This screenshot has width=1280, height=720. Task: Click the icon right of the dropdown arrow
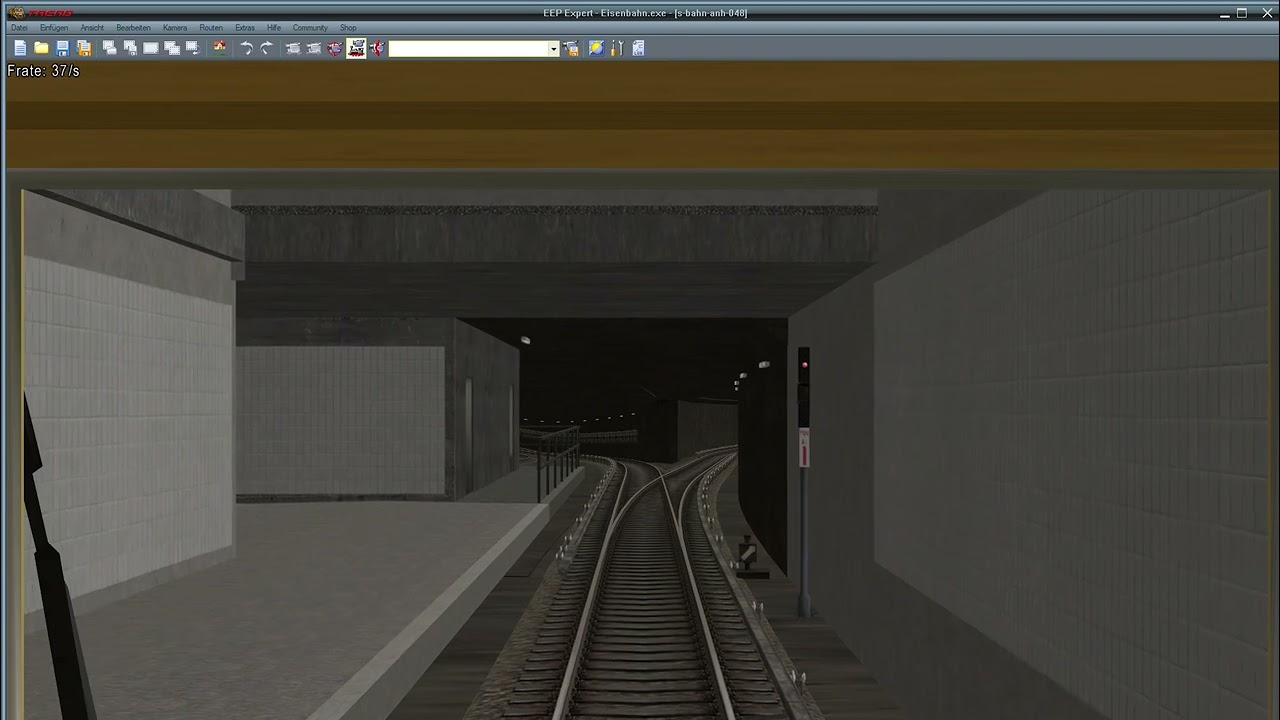point(571,48)
